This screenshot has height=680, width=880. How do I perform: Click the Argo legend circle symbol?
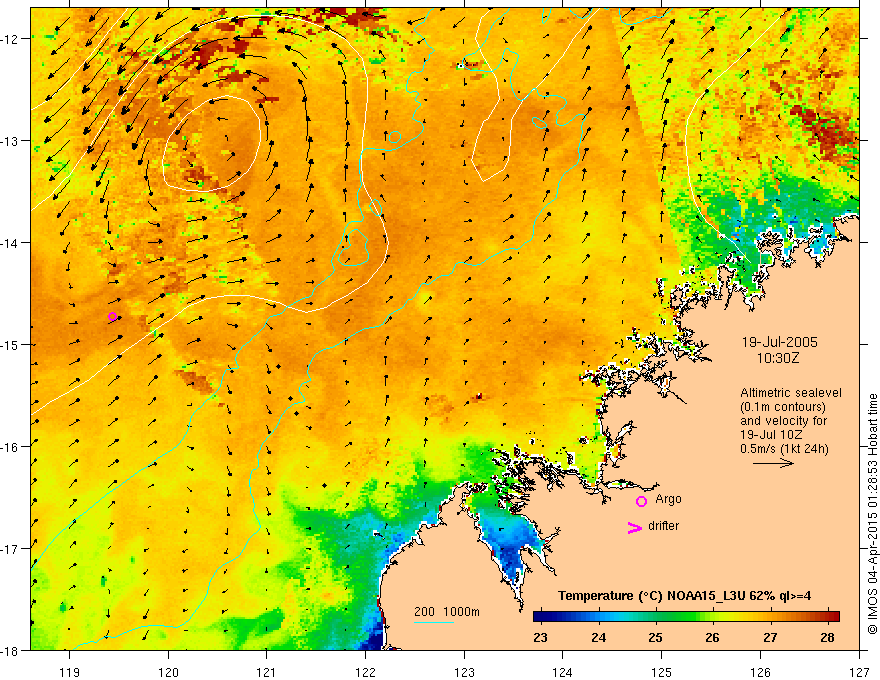click(x=641, y=501)
